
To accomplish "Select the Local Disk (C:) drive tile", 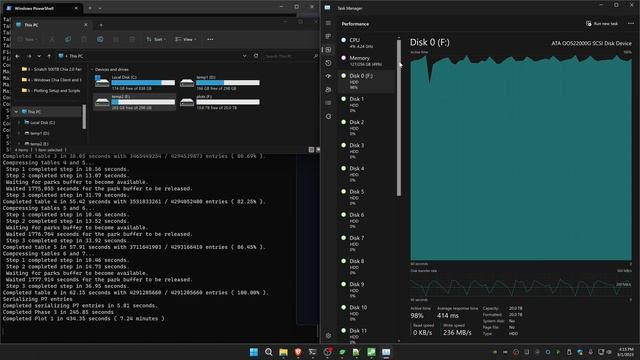I will pos(135,82).
